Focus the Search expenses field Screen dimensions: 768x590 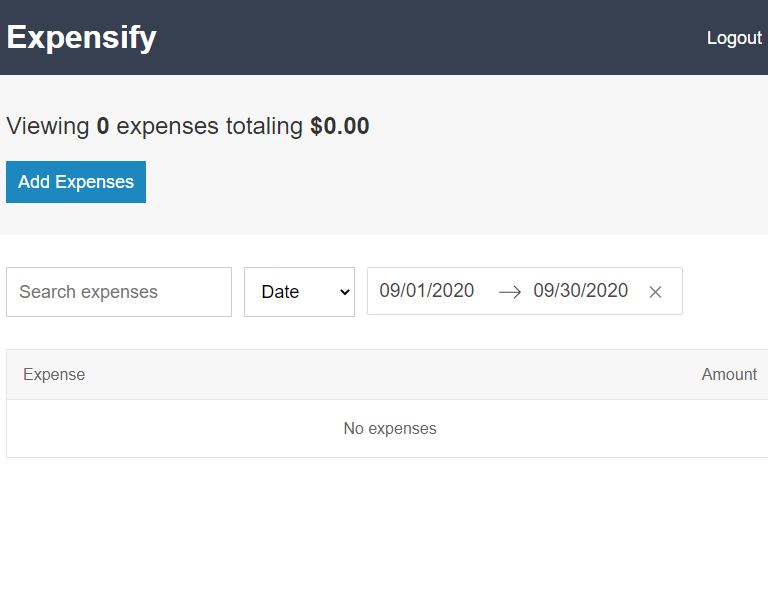[x=119, y=292]
